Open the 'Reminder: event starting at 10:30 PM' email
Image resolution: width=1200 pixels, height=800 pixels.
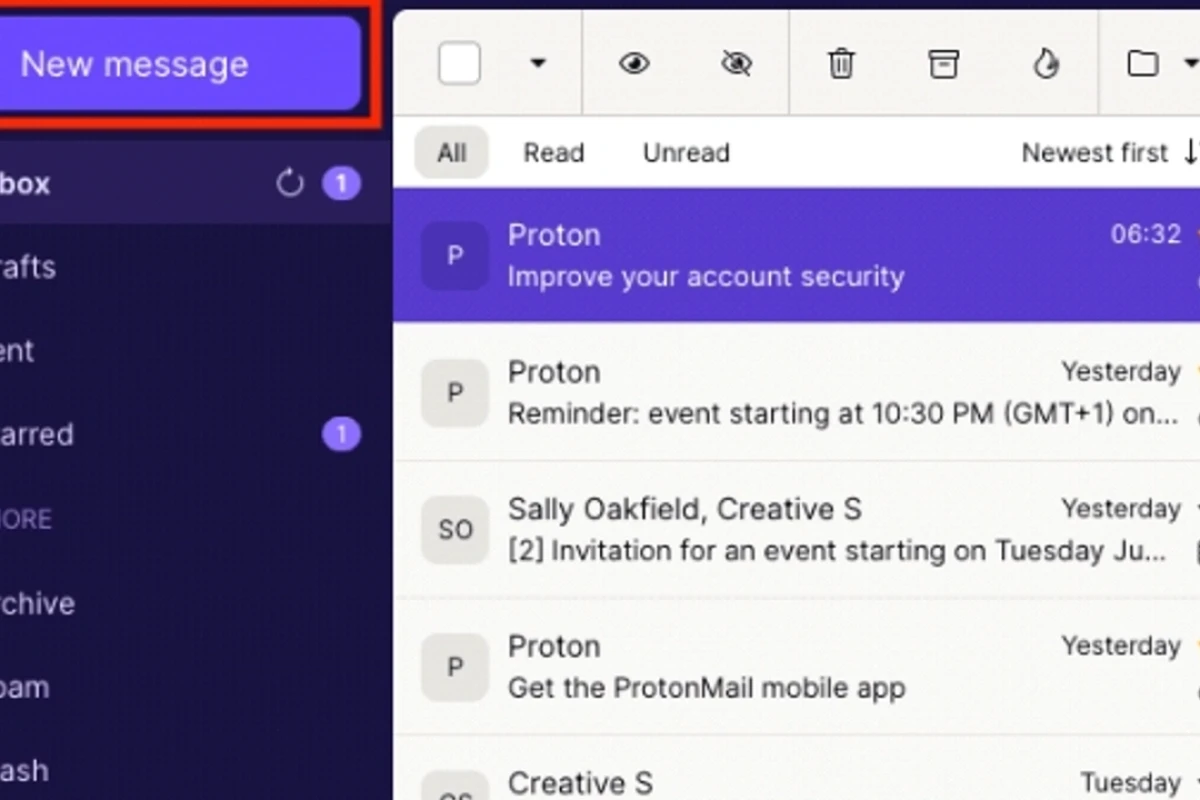click(x=797, y=392)
